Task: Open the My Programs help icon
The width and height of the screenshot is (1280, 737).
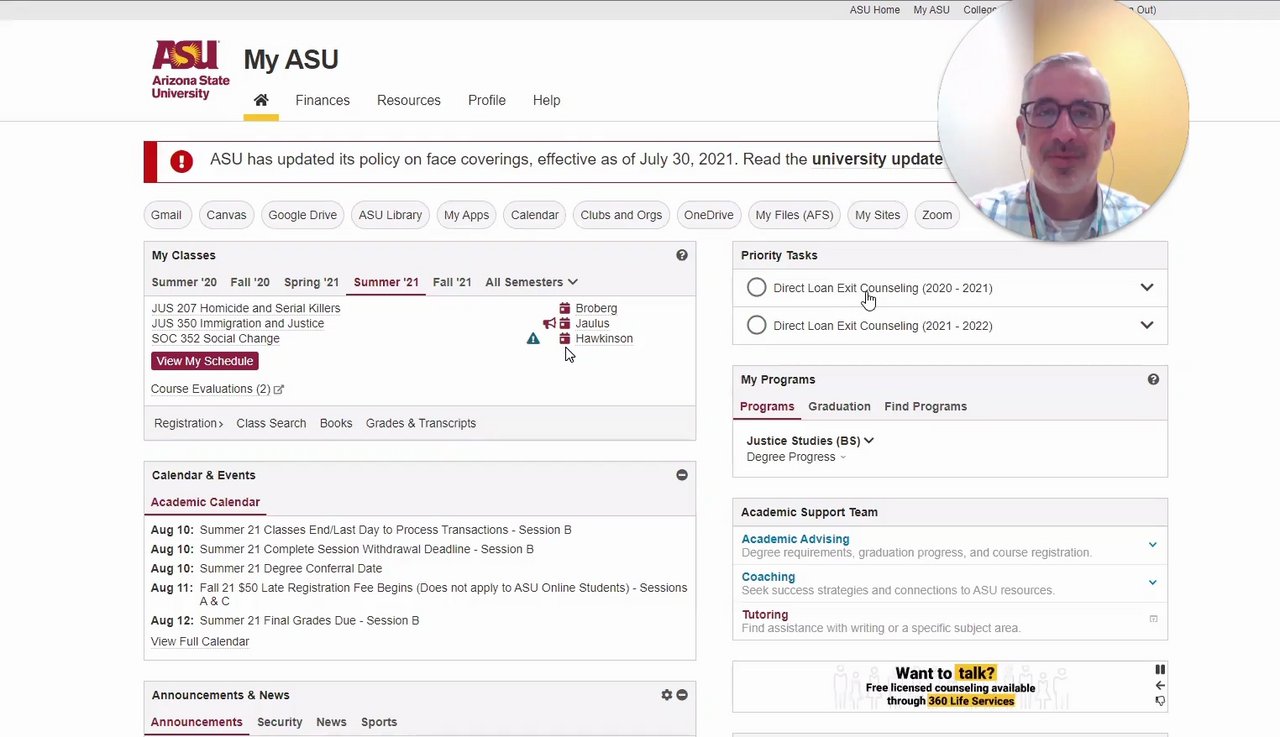Action: click(x=1153, y=380)
